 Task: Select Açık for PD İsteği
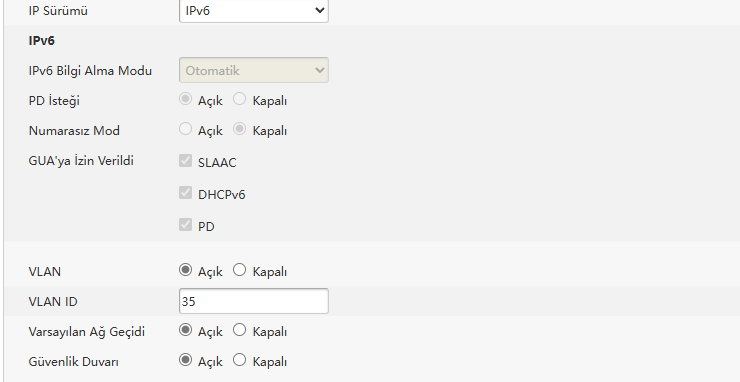pos(185,99)
